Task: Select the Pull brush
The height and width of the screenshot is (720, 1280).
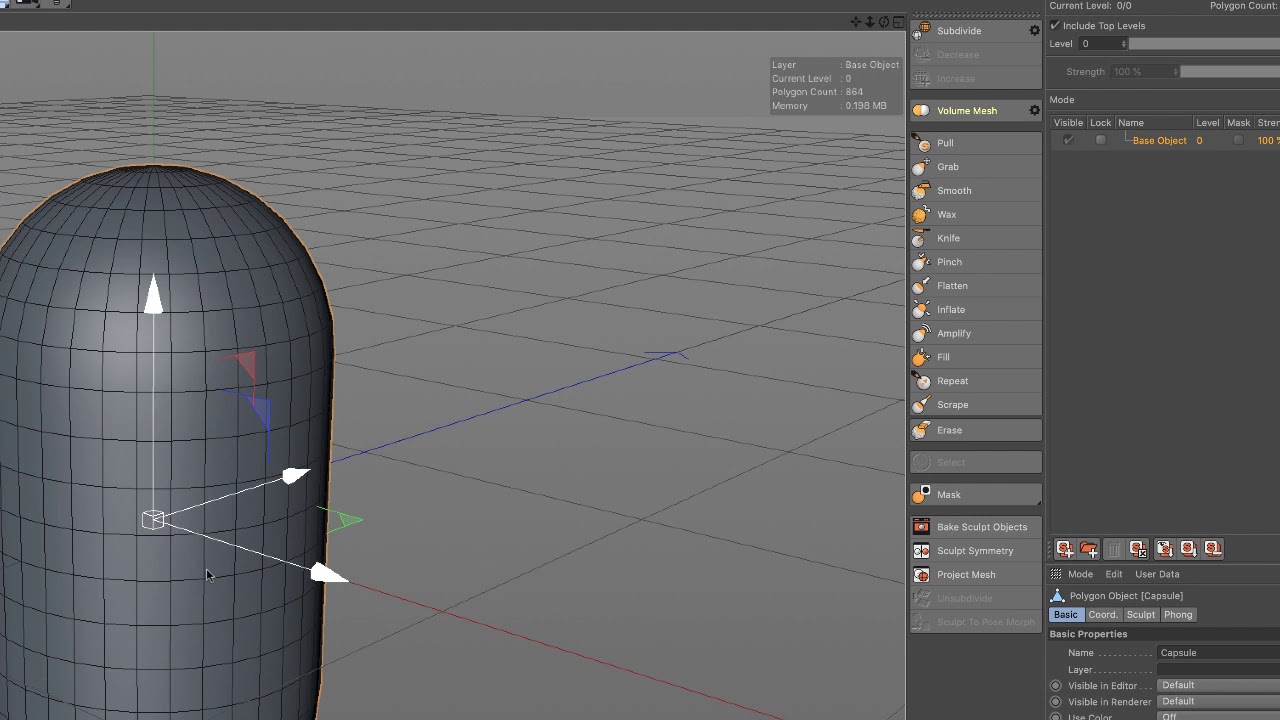Action: (x=976, y=143)
